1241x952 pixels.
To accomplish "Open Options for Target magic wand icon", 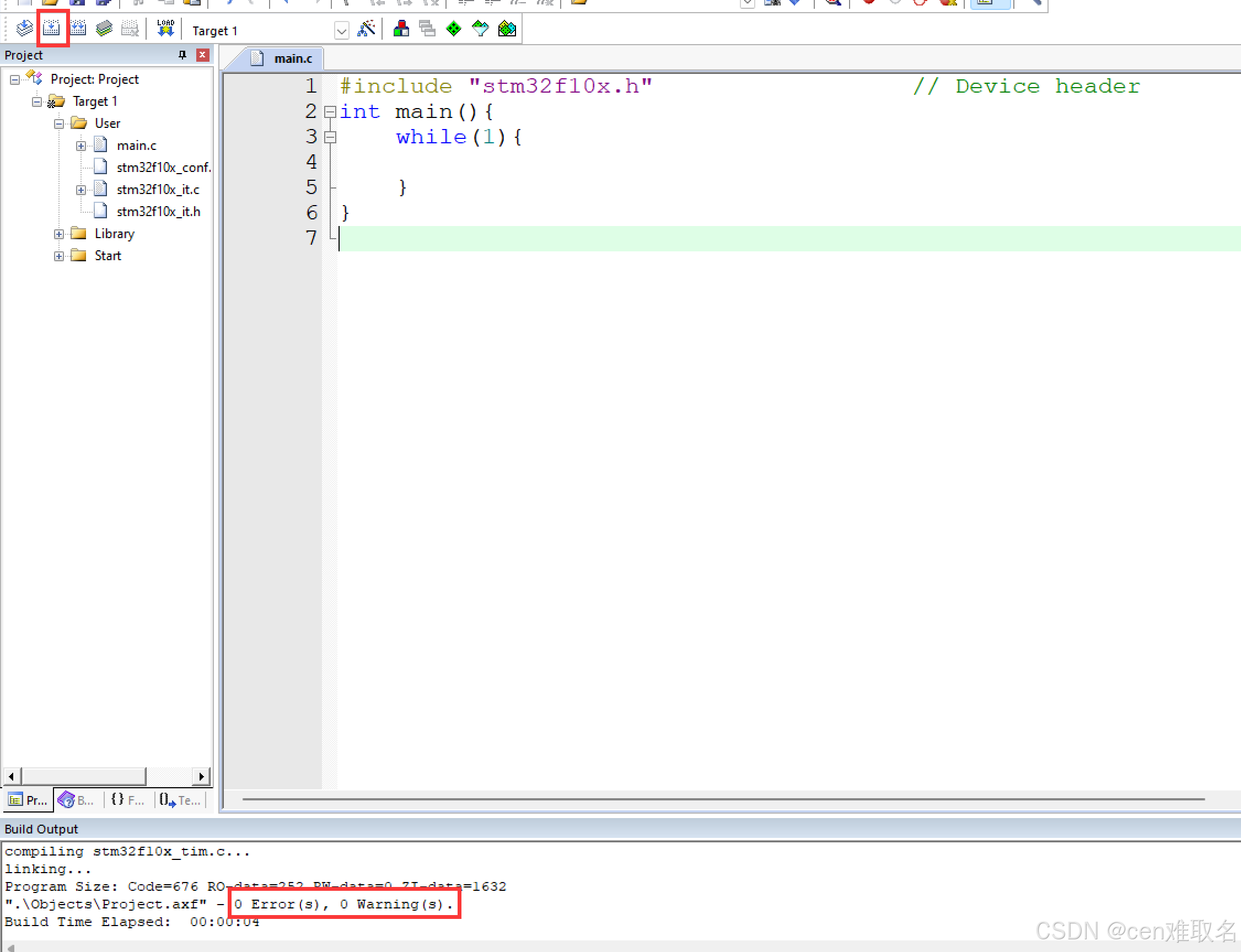I will coord(366,28).
